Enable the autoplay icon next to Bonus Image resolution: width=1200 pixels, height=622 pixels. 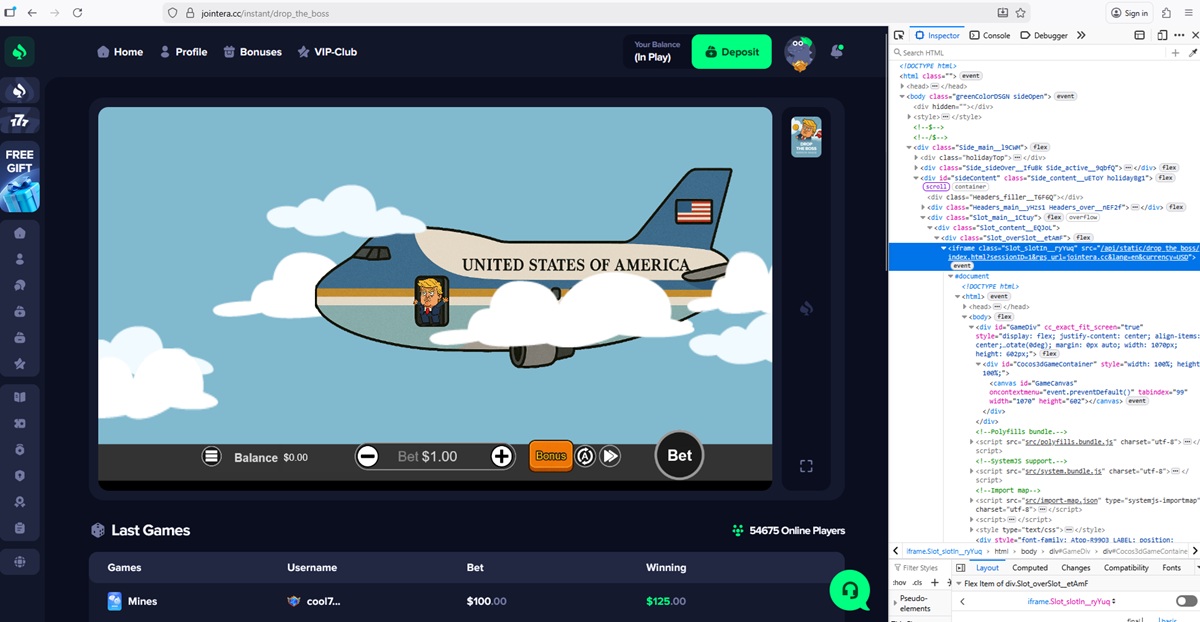(x=585, y=456)
